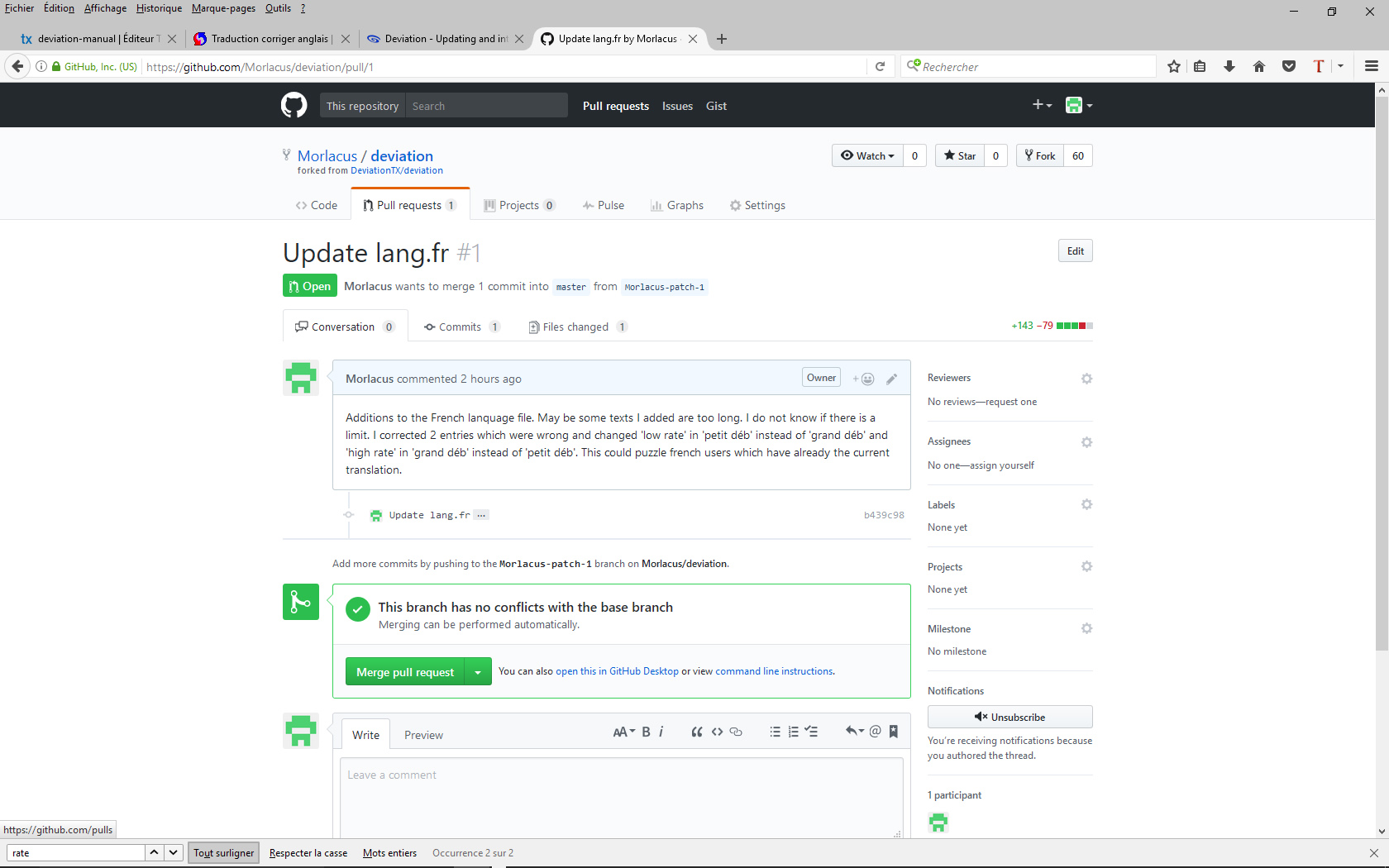This screenshot has width=1389, height=868.
Task: Open the Graphs tab
Action: click(x=677, y=205)
